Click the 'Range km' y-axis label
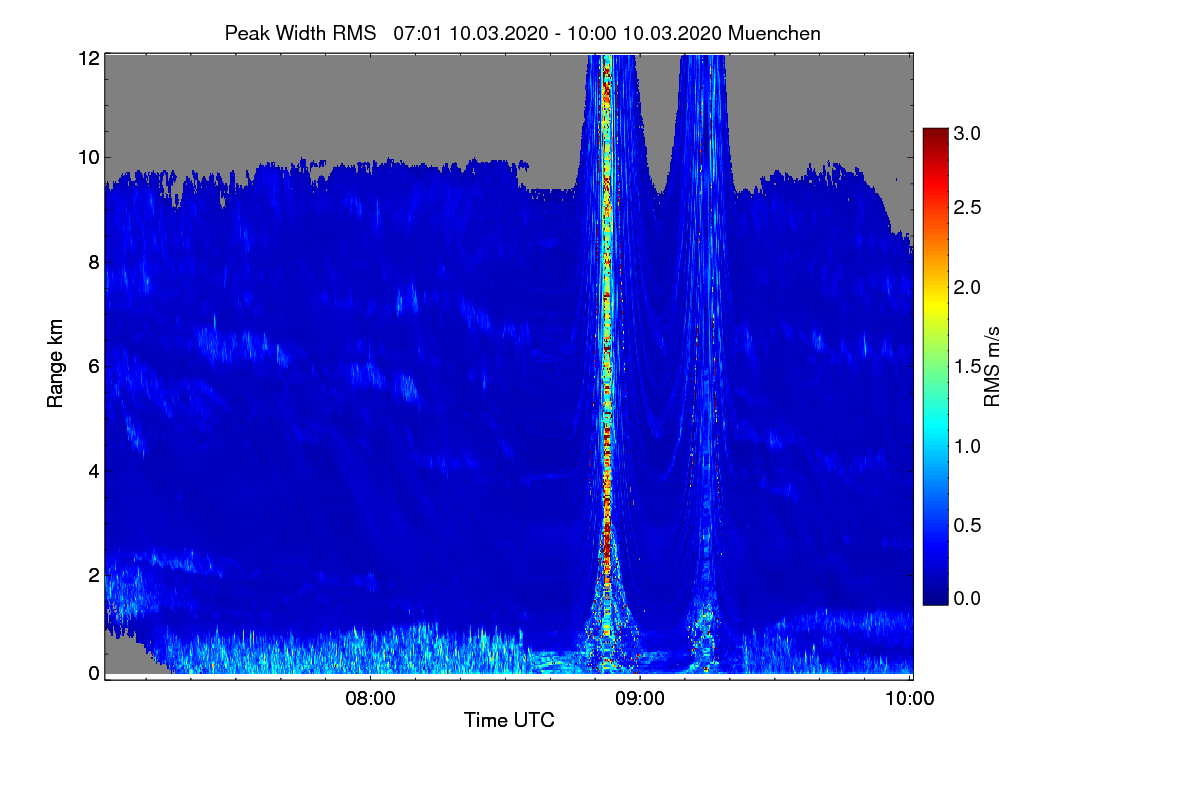 [56, 362]
